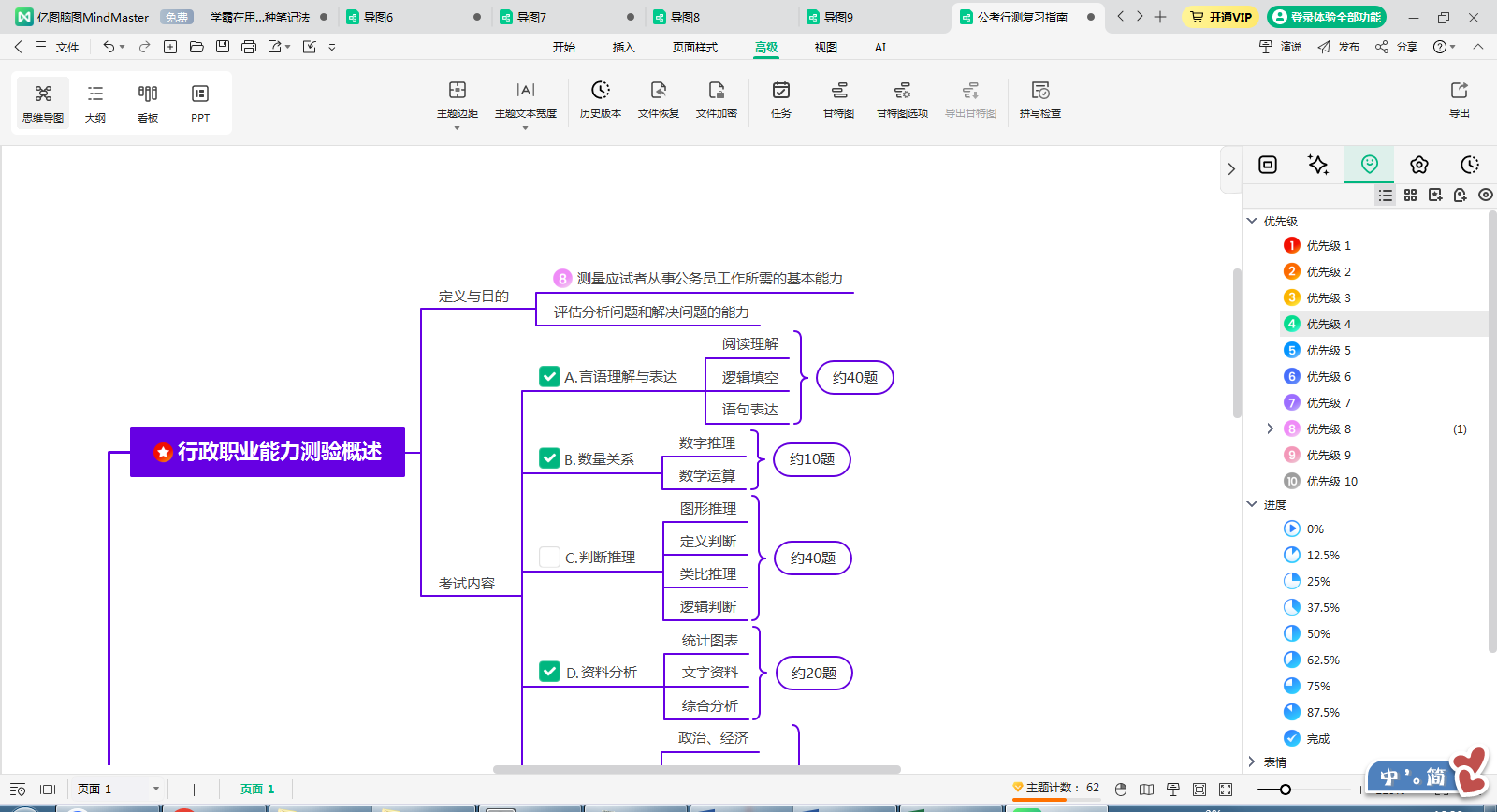The width and height of the screenshot is (1497, 812).
Task: Switch to the 导图7 document tab
Action: (x=568, y=17)
